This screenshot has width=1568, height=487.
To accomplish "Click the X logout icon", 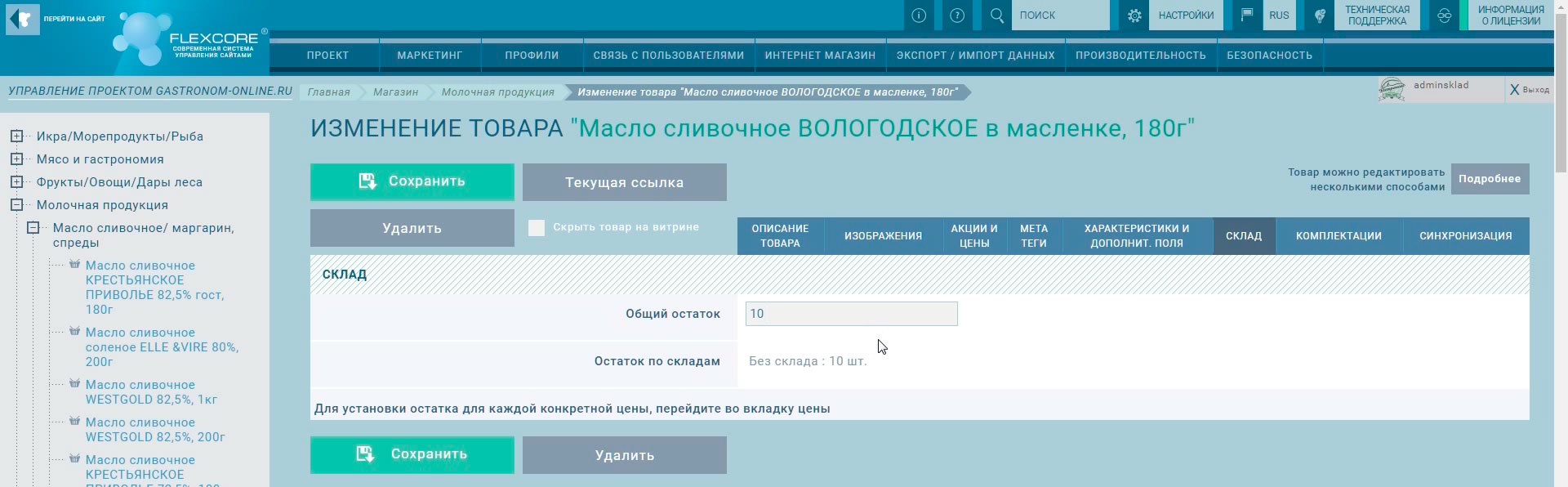I will [1514, 90].
